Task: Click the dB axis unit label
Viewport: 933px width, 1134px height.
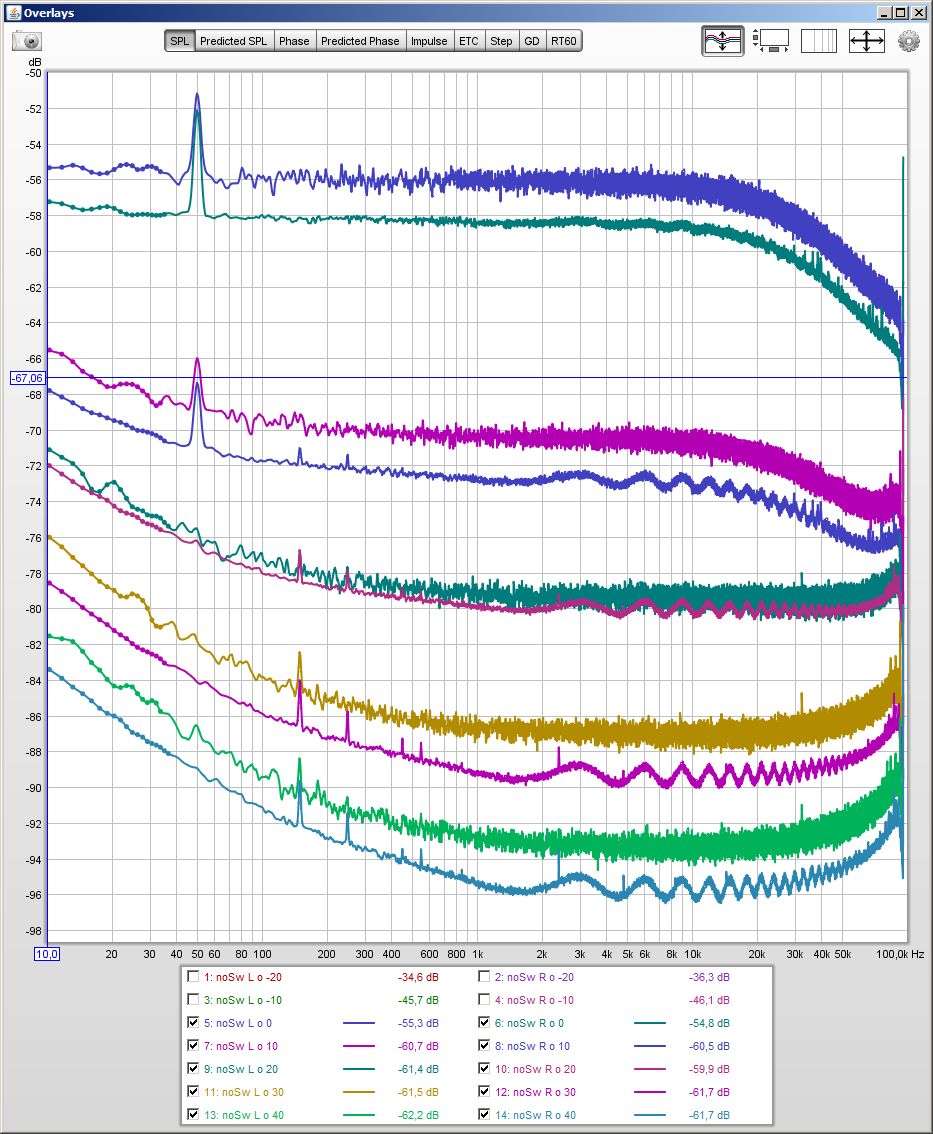Action: click(35, 62)
